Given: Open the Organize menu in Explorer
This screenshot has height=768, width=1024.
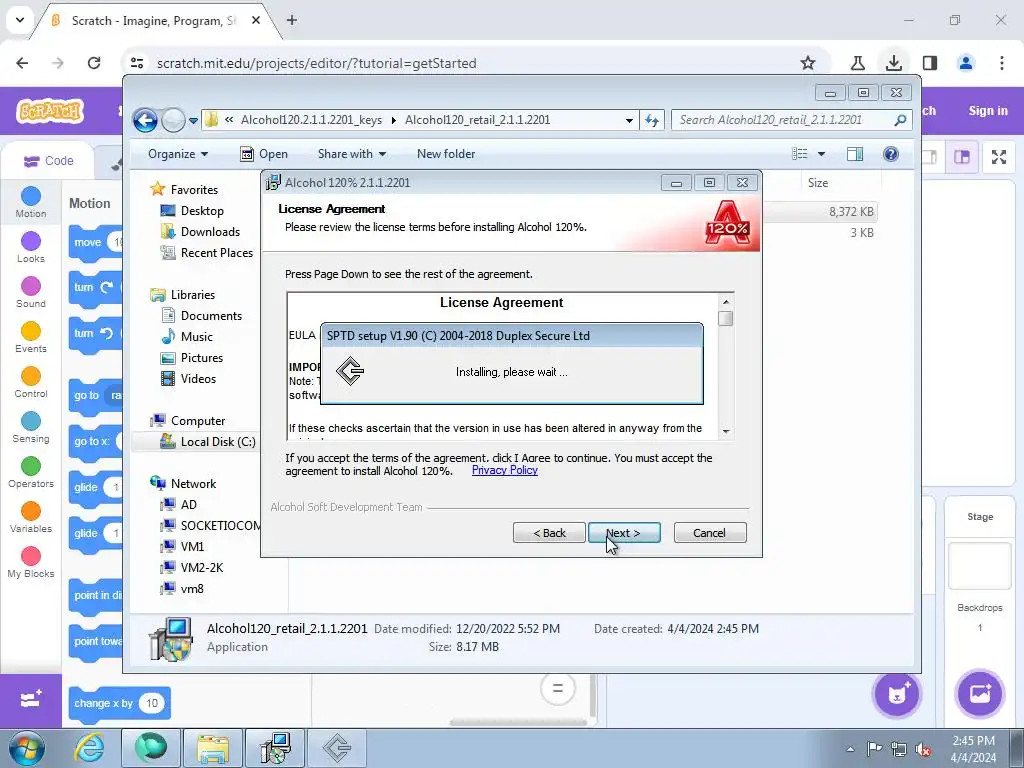Looking at the screenshot, I should (178, 154).
